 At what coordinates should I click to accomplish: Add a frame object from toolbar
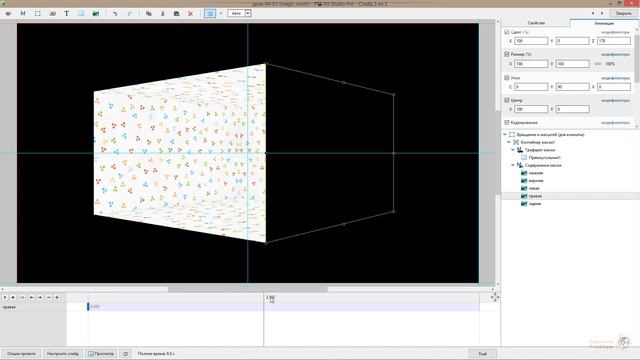[x=38, y=13]
